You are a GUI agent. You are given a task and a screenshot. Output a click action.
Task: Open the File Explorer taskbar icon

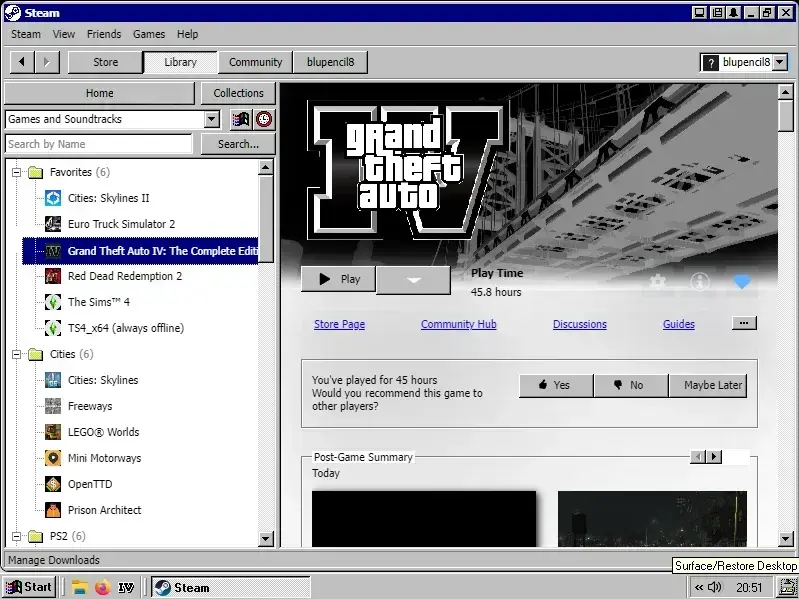79,587
